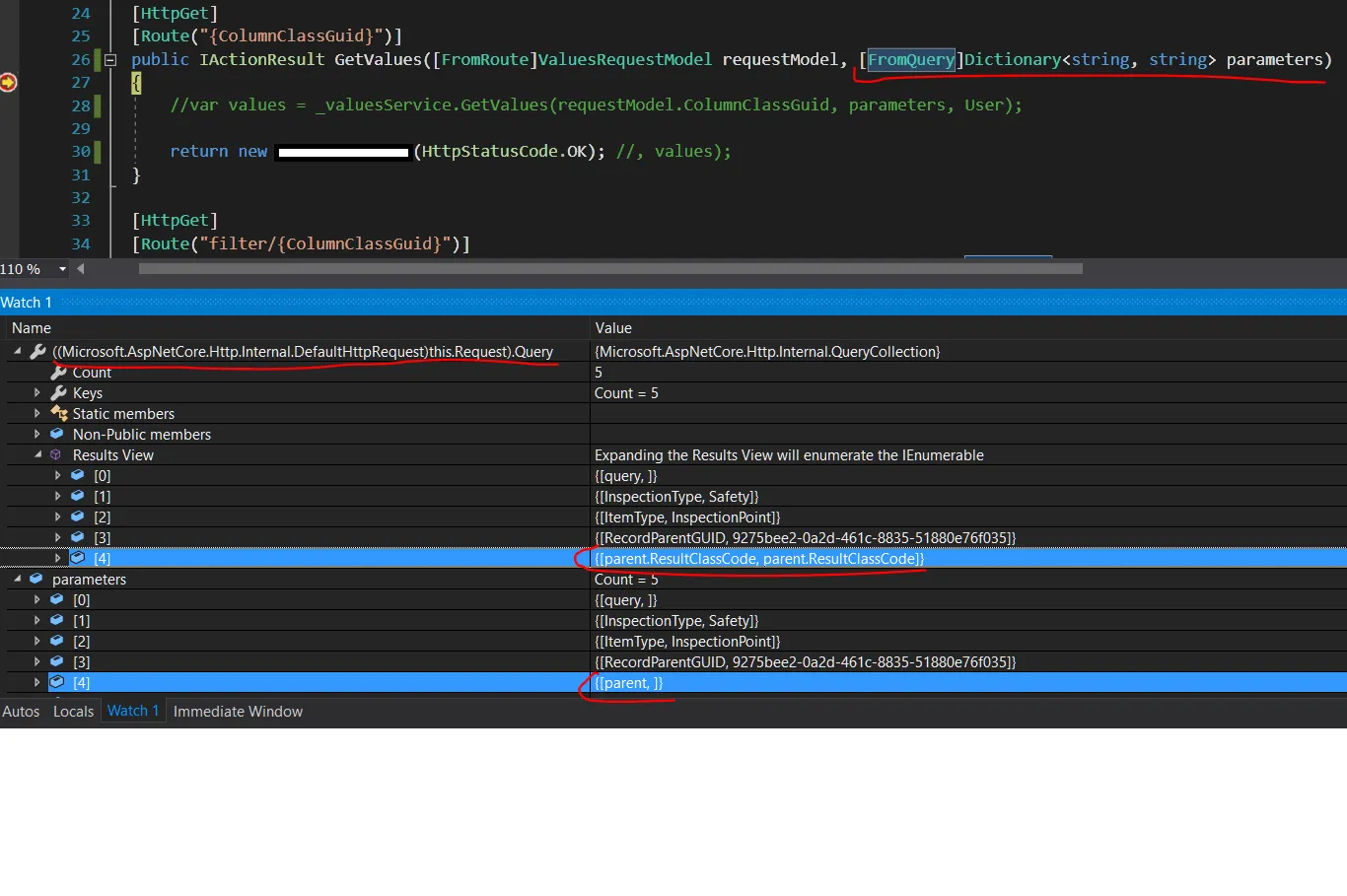Click the cube icon of Results View item [2]
Image resolution: width=1347 pixels, height=896 pixels.
[78, 517]
